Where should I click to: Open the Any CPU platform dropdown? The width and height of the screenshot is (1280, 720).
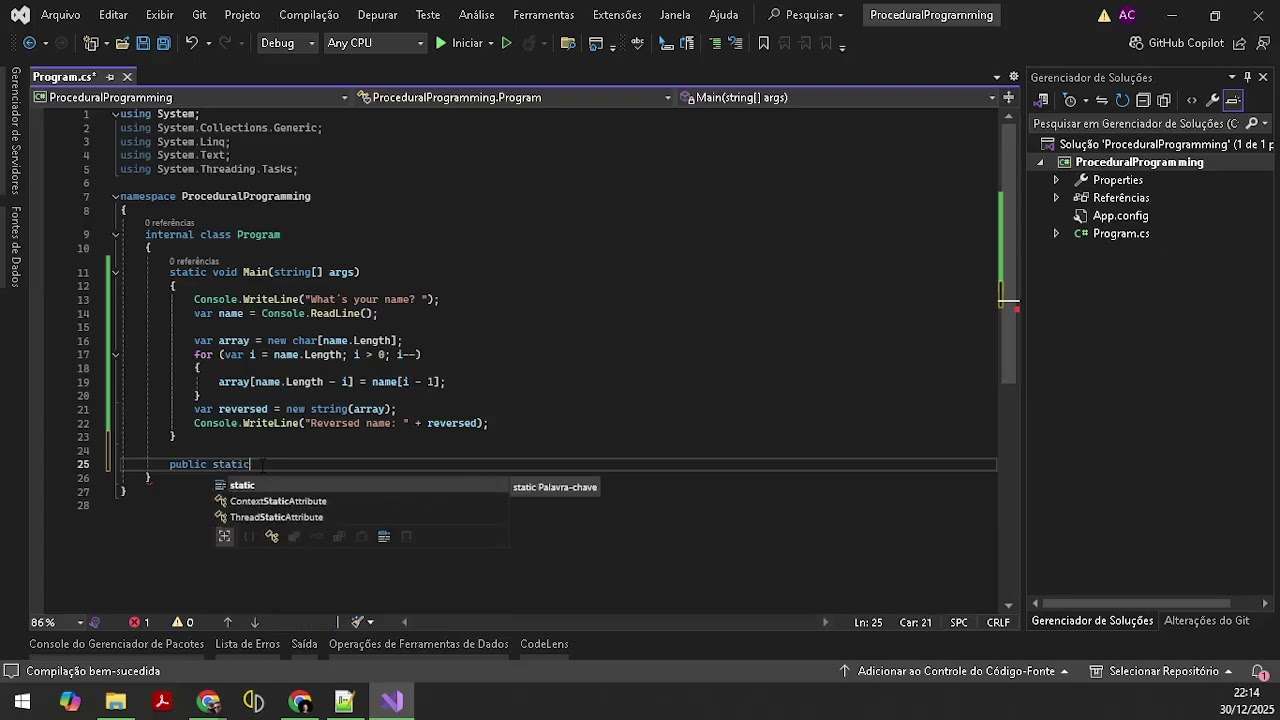click(x=375, y=43)
